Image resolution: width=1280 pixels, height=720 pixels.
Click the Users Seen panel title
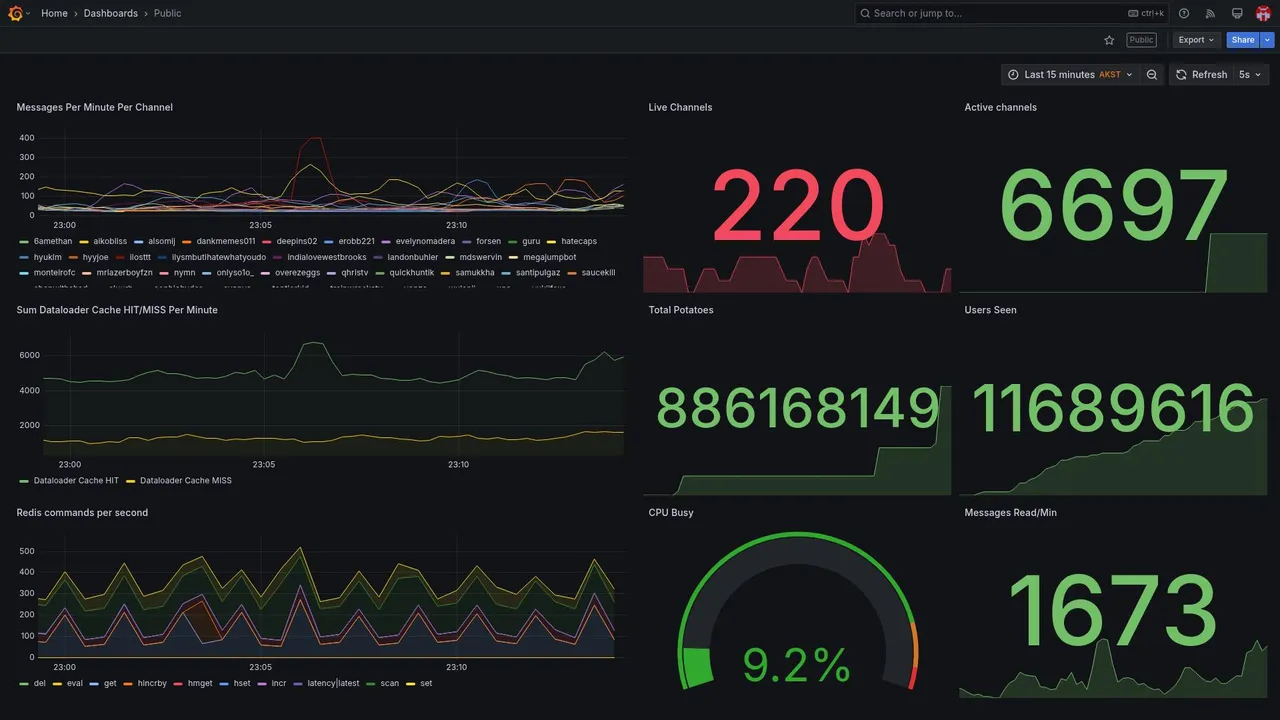pos(990,310)
